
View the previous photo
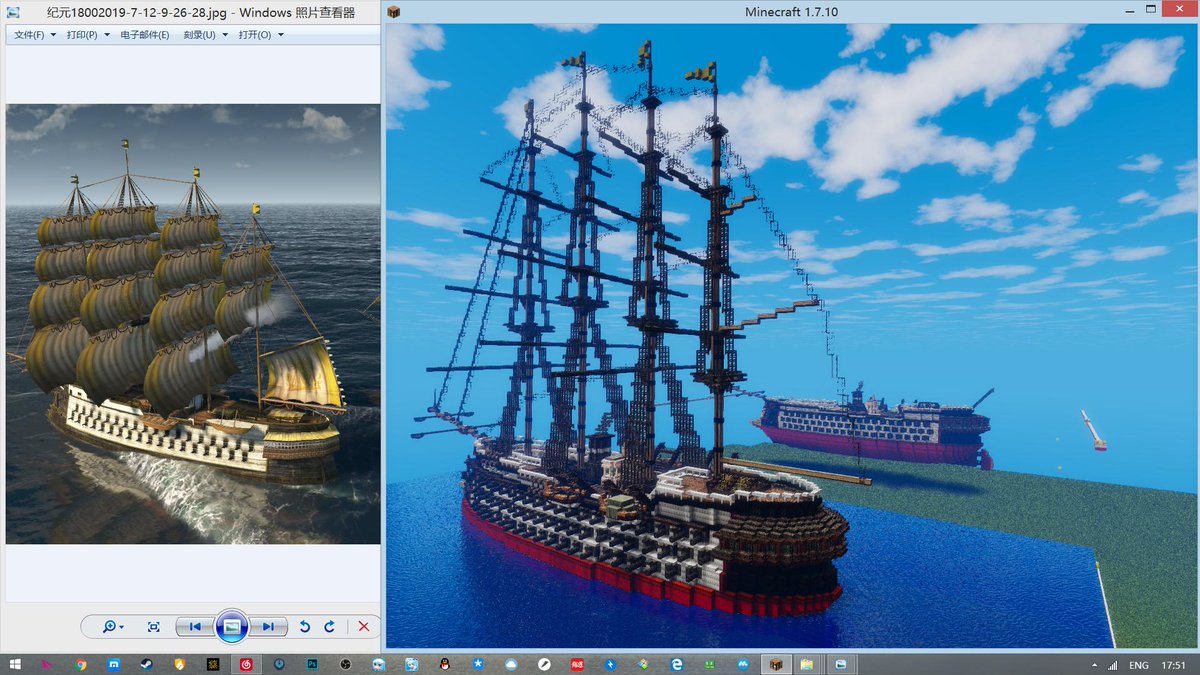click(195, 626)
